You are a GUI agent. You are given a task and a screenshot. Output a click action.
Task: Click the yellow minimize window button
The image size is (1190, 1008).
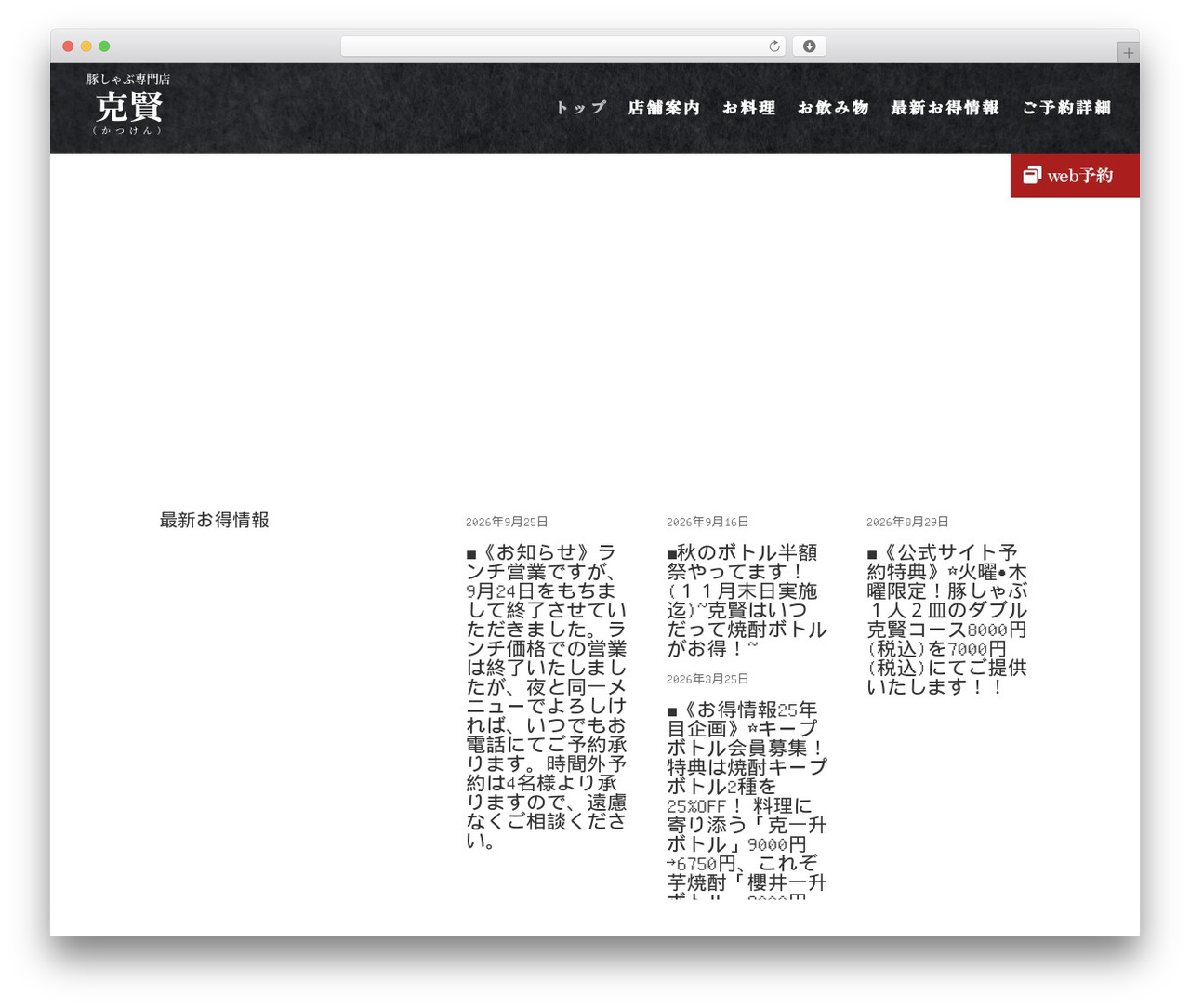point(86,46)
